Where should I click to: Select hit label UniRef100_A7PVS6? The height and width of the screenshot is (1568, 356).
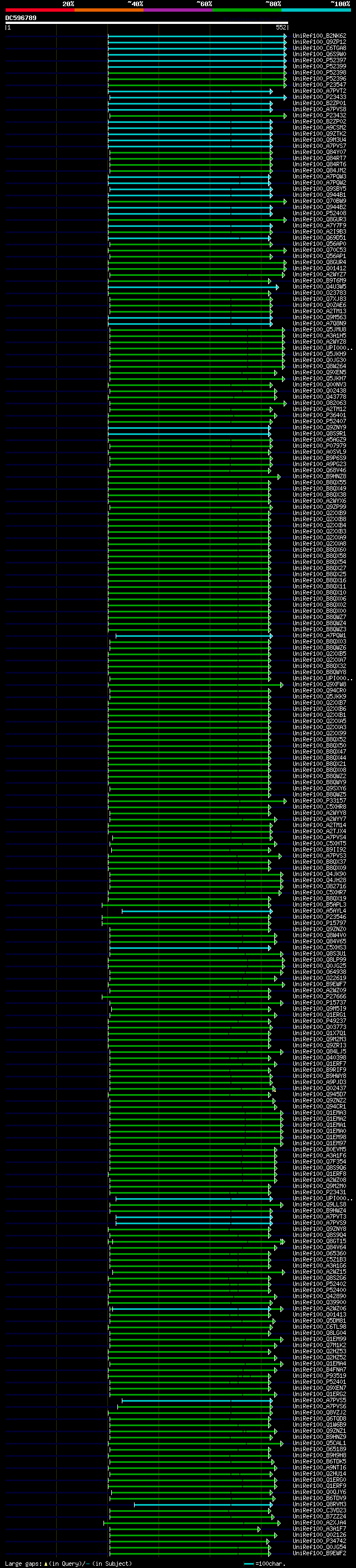pos(319,1406)
